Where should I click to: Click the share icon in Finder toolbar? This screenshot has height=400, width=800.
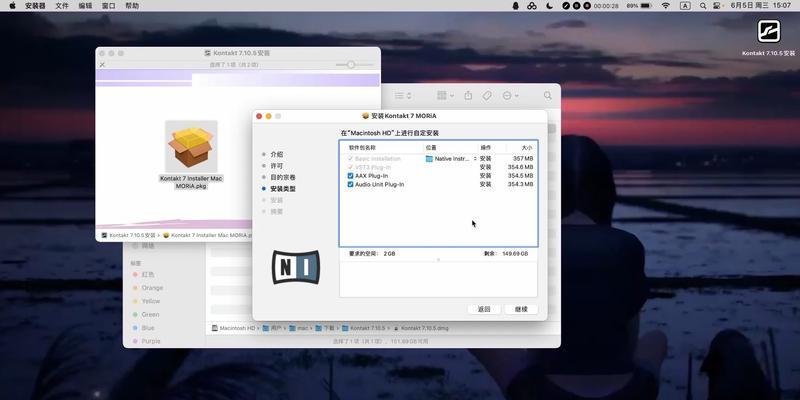coord(468,95)
